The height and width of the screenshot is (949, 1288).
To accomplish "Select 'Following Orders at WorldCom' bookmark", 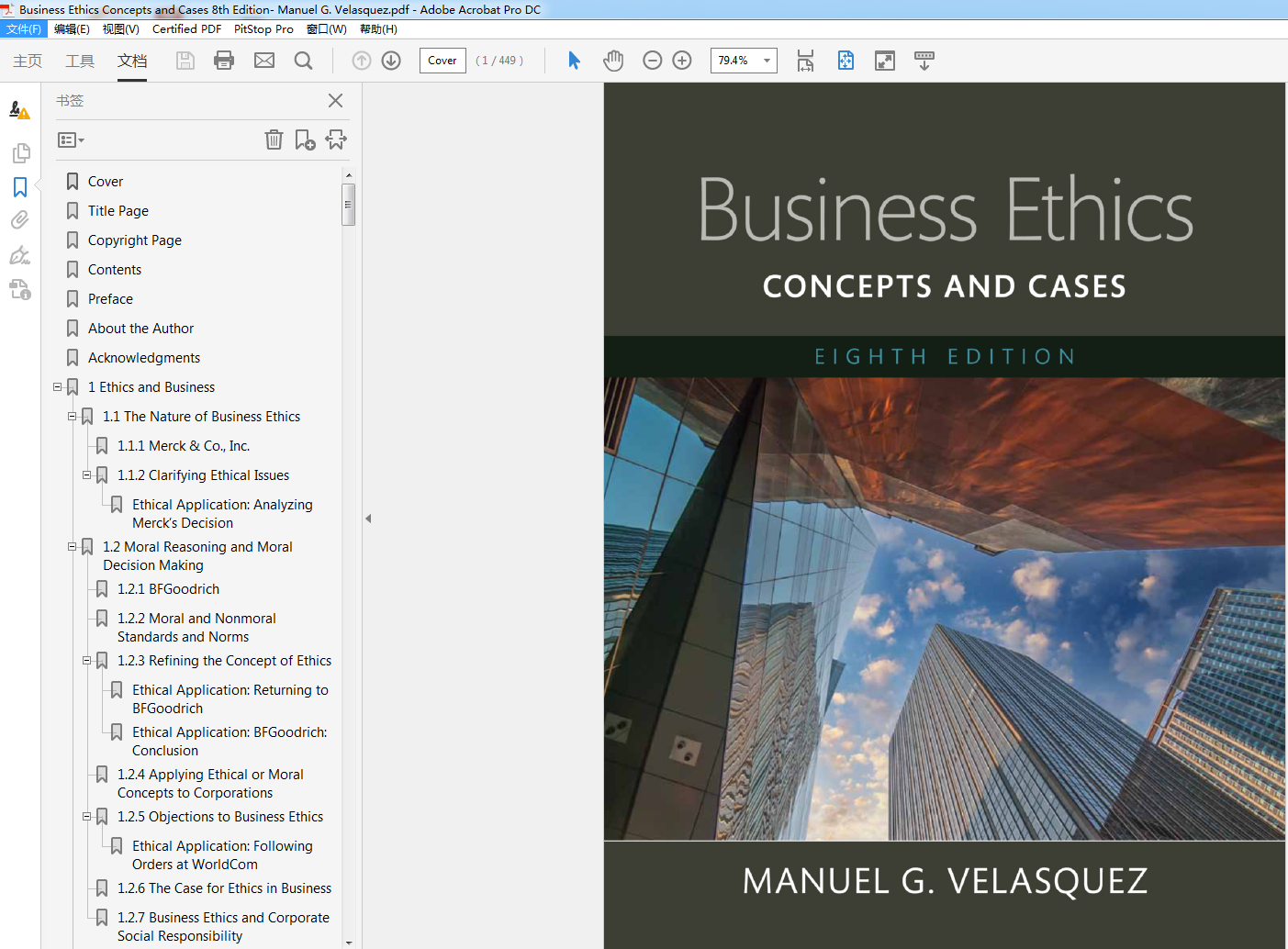I will (x=222, y=855).
